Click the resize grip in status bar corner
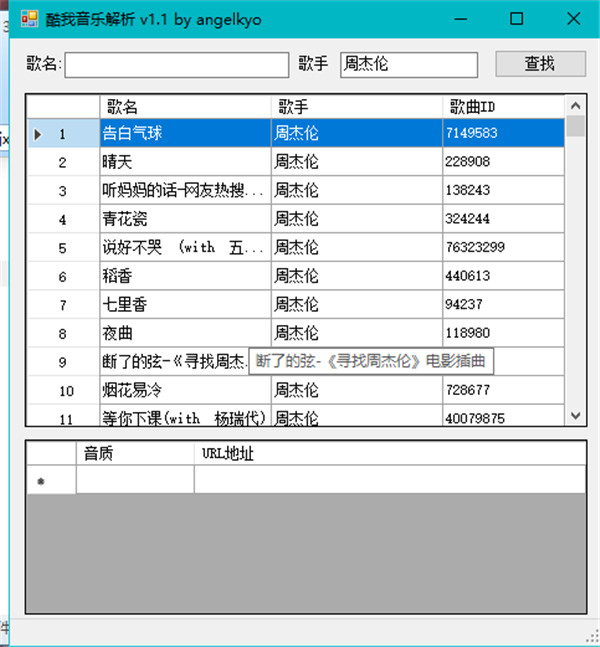The height and width of the screenshot is (647, 600). tap(593, 638)
